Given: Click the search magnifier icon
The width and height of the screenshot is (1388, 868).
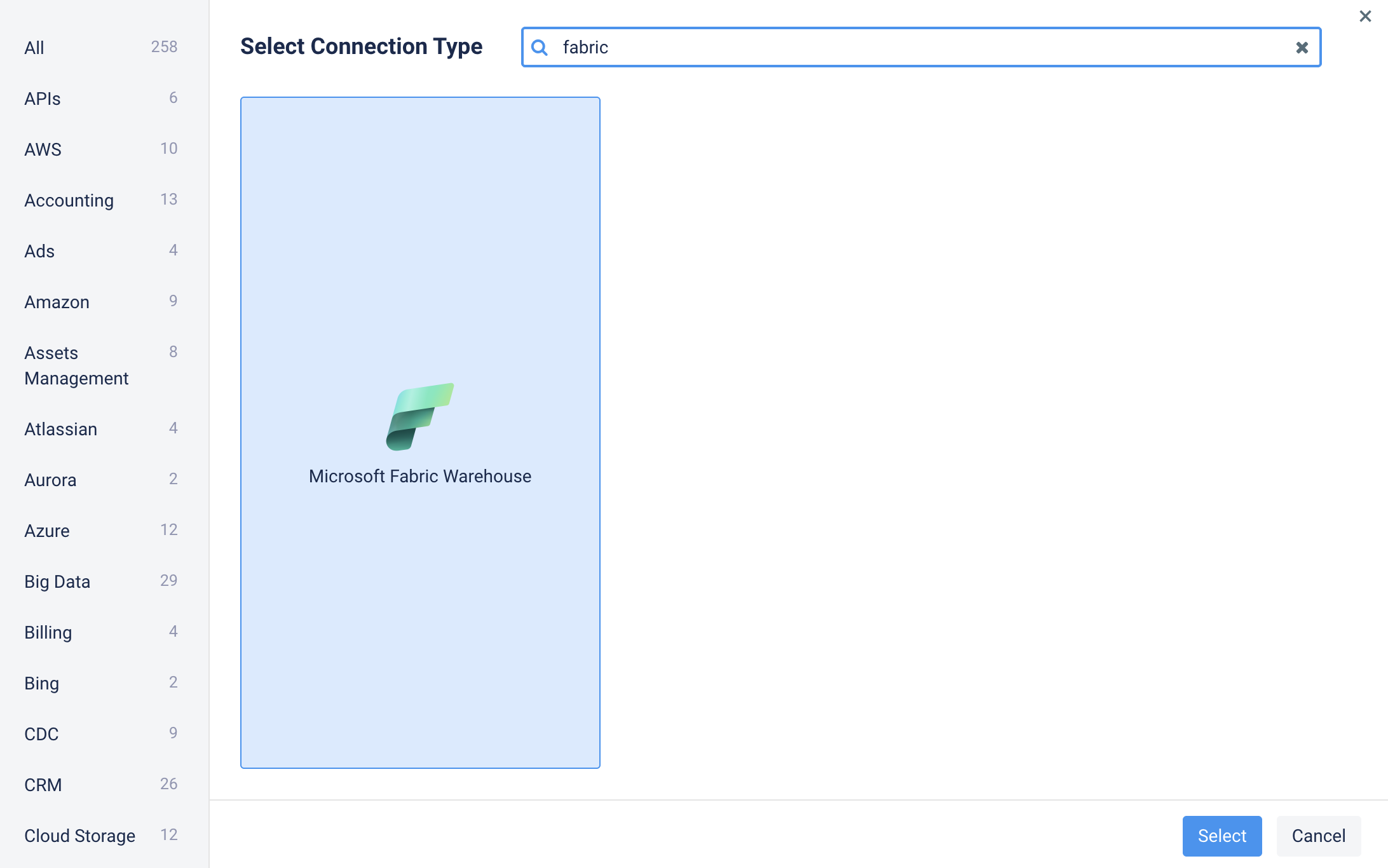Looking at the screenshot, I should tap(540, 47).
